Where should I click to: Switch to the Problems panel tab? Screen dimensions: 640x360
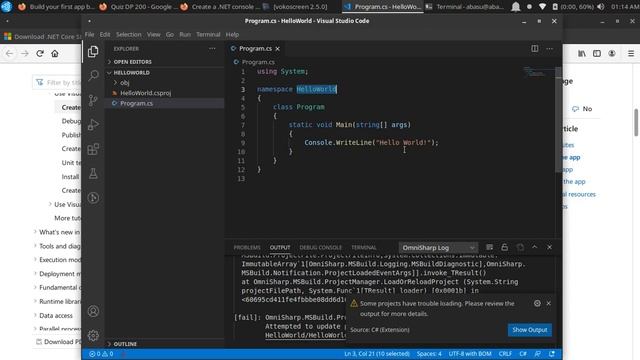pos(247,248)
